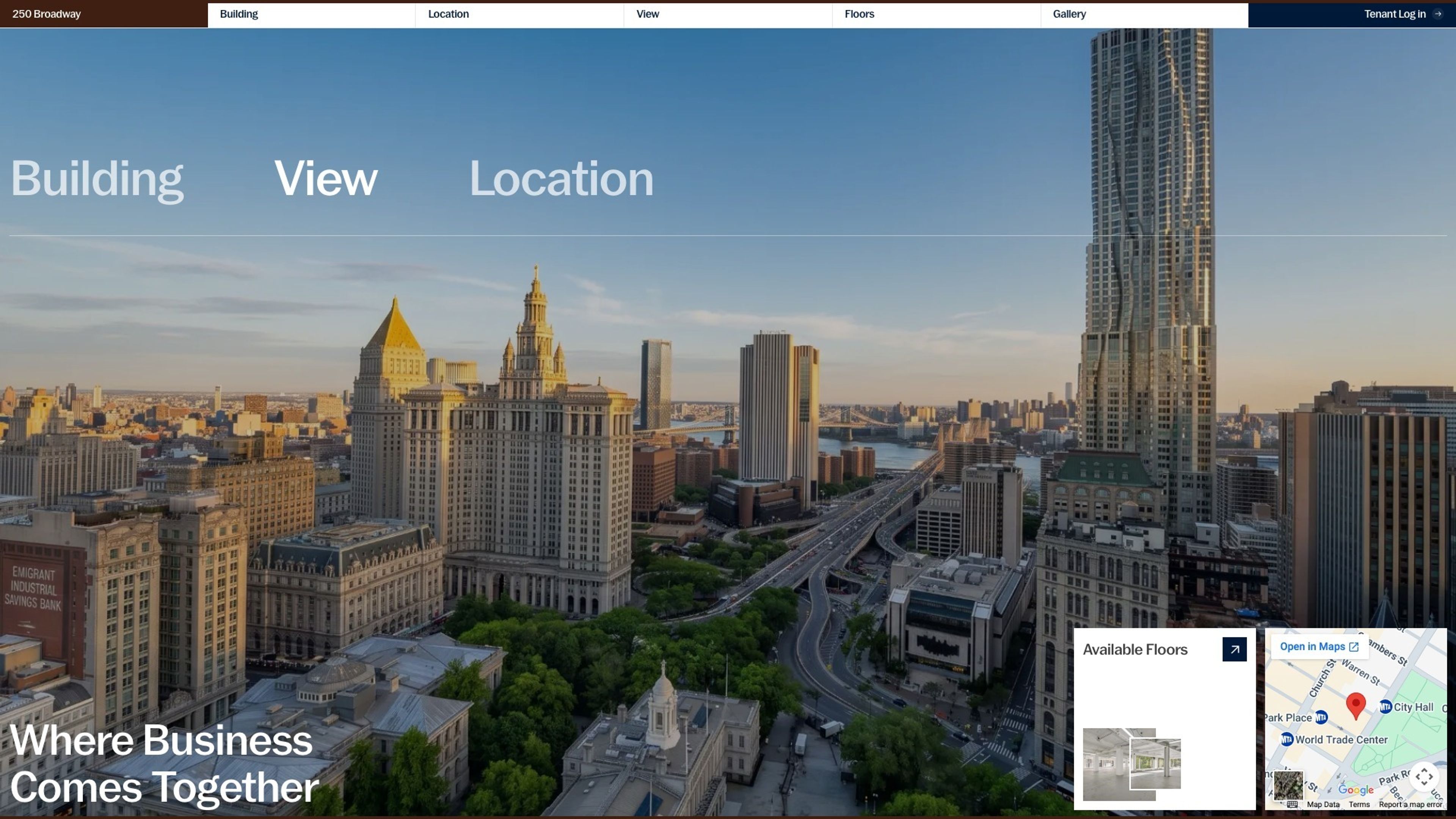Click the City Hall MTA station icon

[1385, 706]
